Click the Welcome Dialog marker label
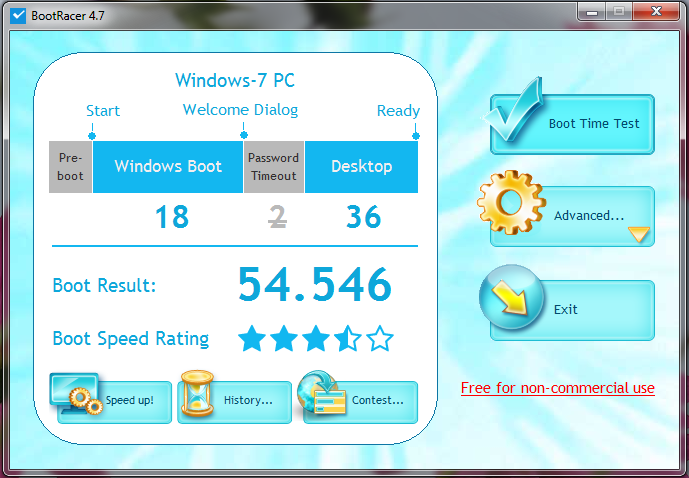Viewport: 689px width, 478px height. click(240, 109)
